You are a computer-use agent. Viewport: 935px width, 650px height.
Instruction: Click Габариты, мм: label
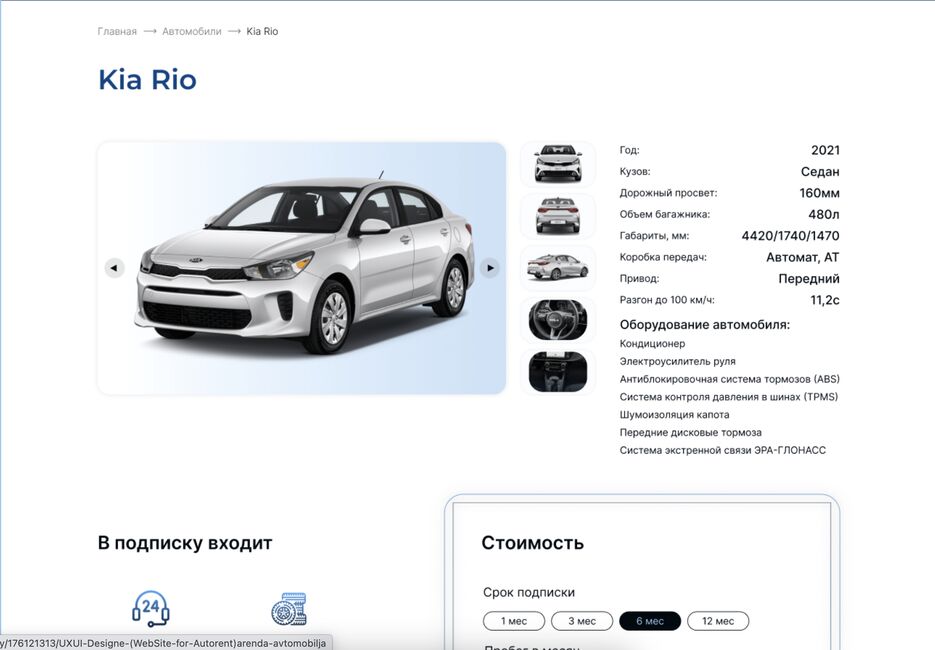click(x=654, y=236)
